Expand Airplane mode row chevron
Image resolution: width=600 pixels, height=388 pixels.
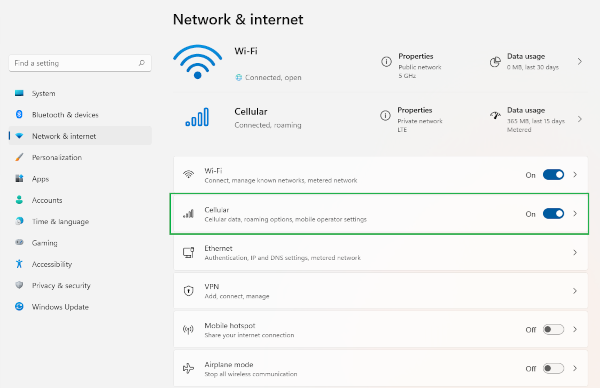575,368
